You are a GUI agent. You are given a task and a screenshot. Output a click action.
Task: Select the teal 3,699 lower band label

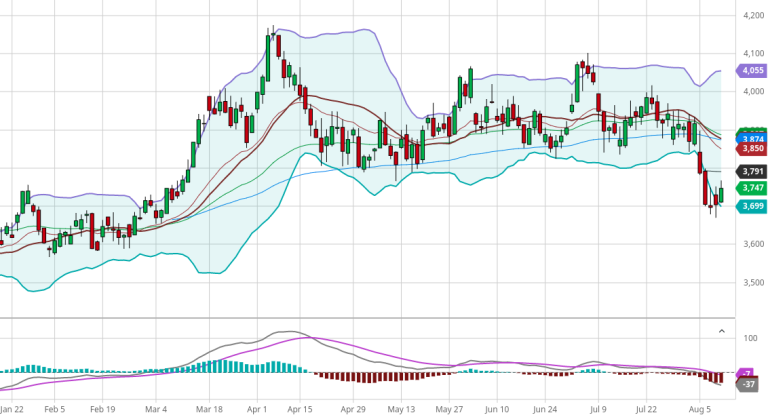pyautogui.click(x=751, y=206)
